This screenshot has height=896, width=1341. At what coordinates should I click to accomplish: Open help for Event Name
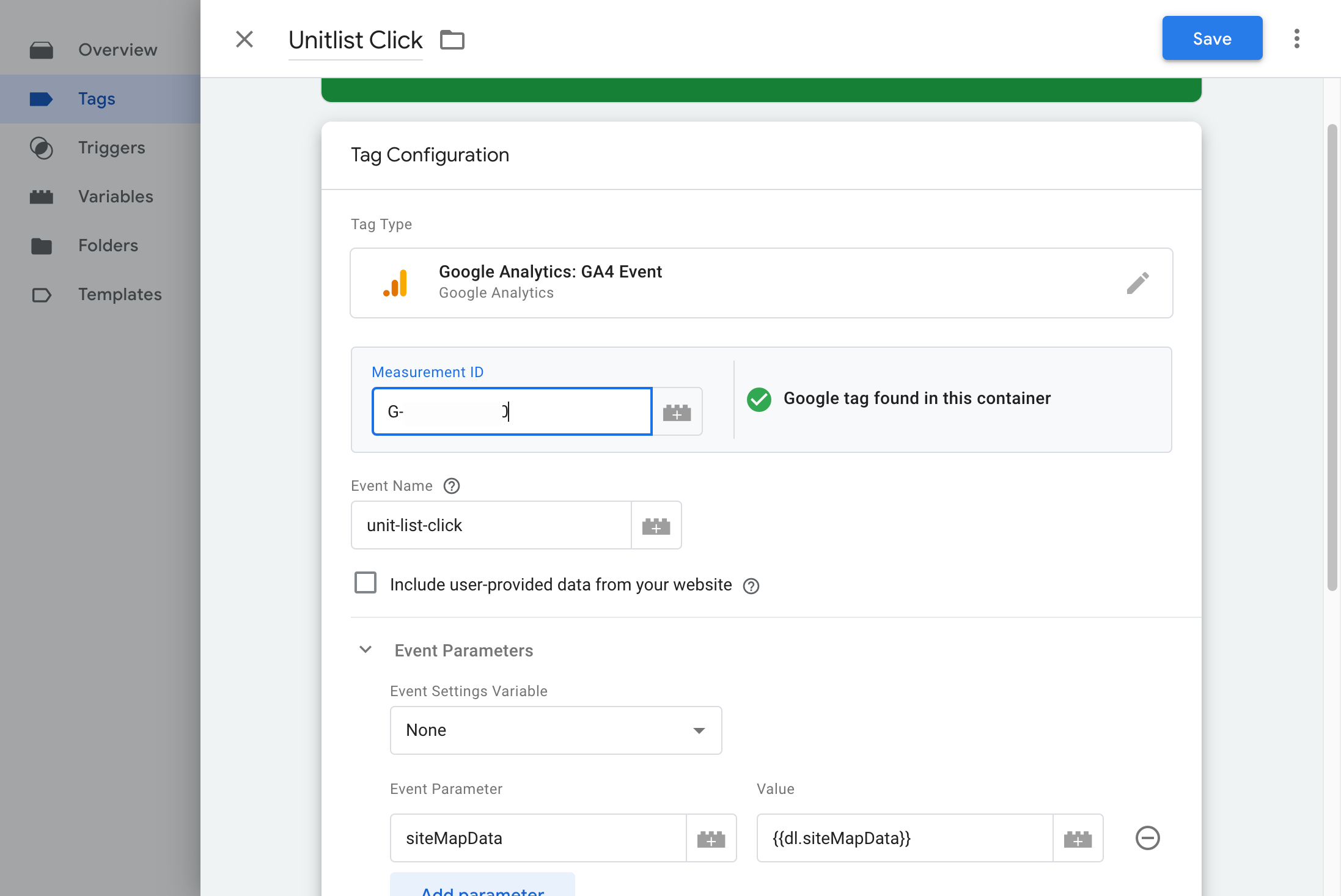pos(452,486)
